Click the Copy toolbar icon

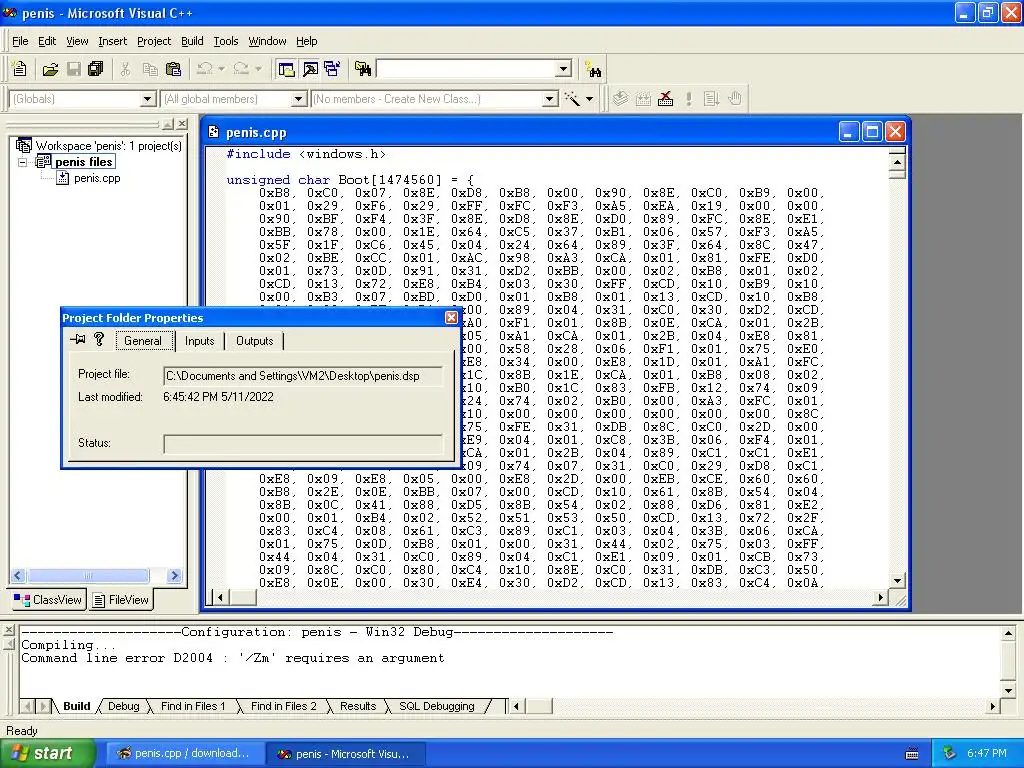(x=150, y=69)
